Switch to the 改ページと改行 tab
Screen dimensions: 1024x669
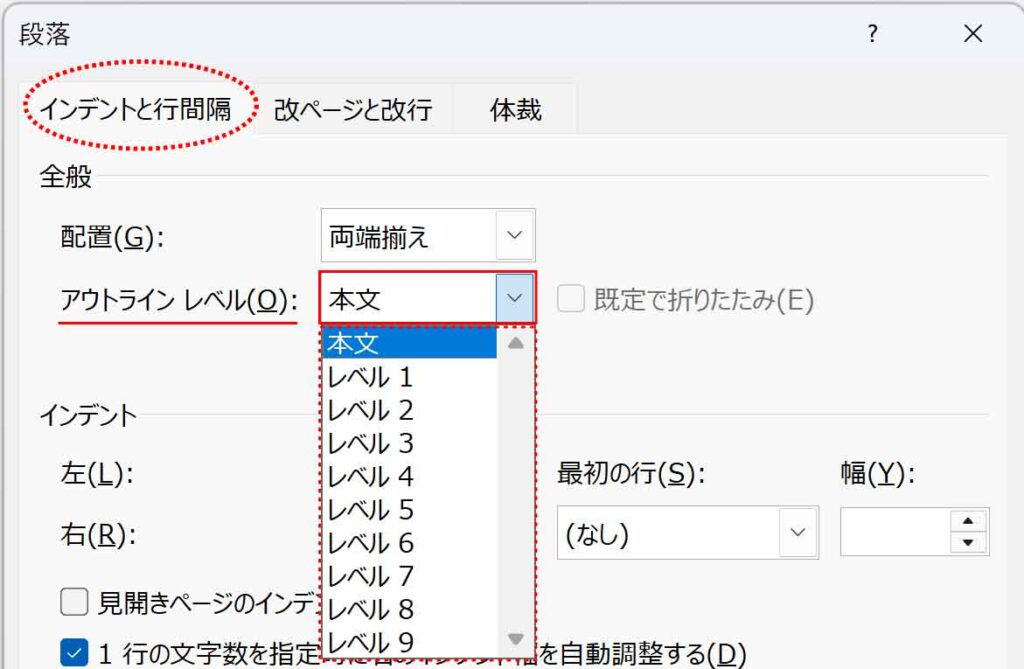point(353,110)
